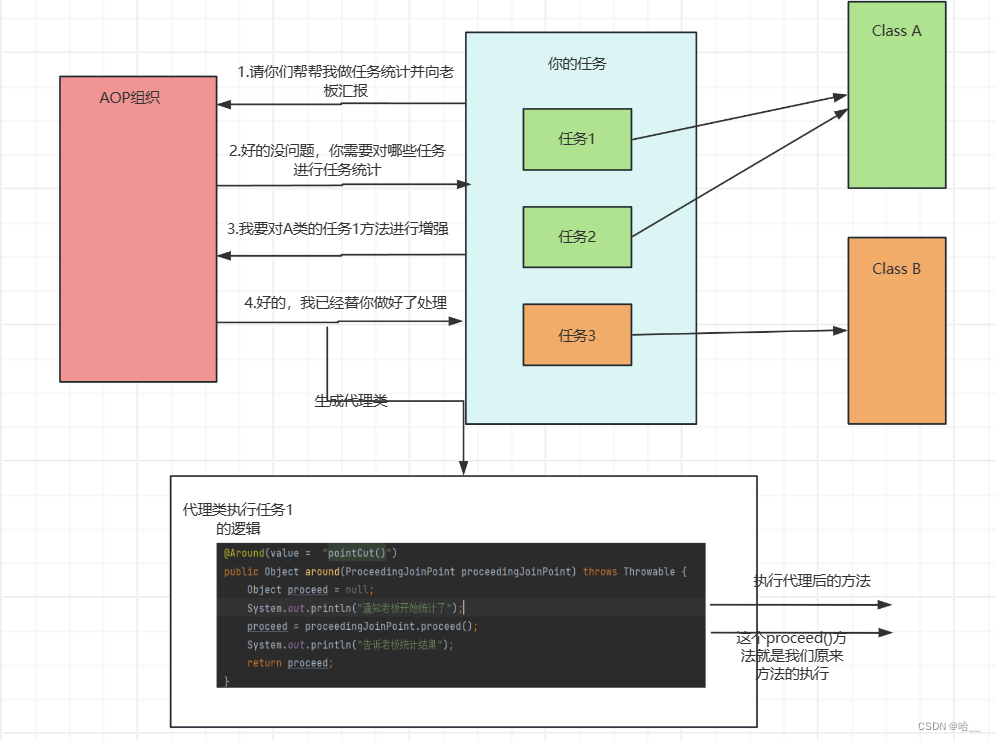This screenshot has width=996, height=741.
Task: Click the arrow from 任务3 to Class B
Action: point(739,332)
